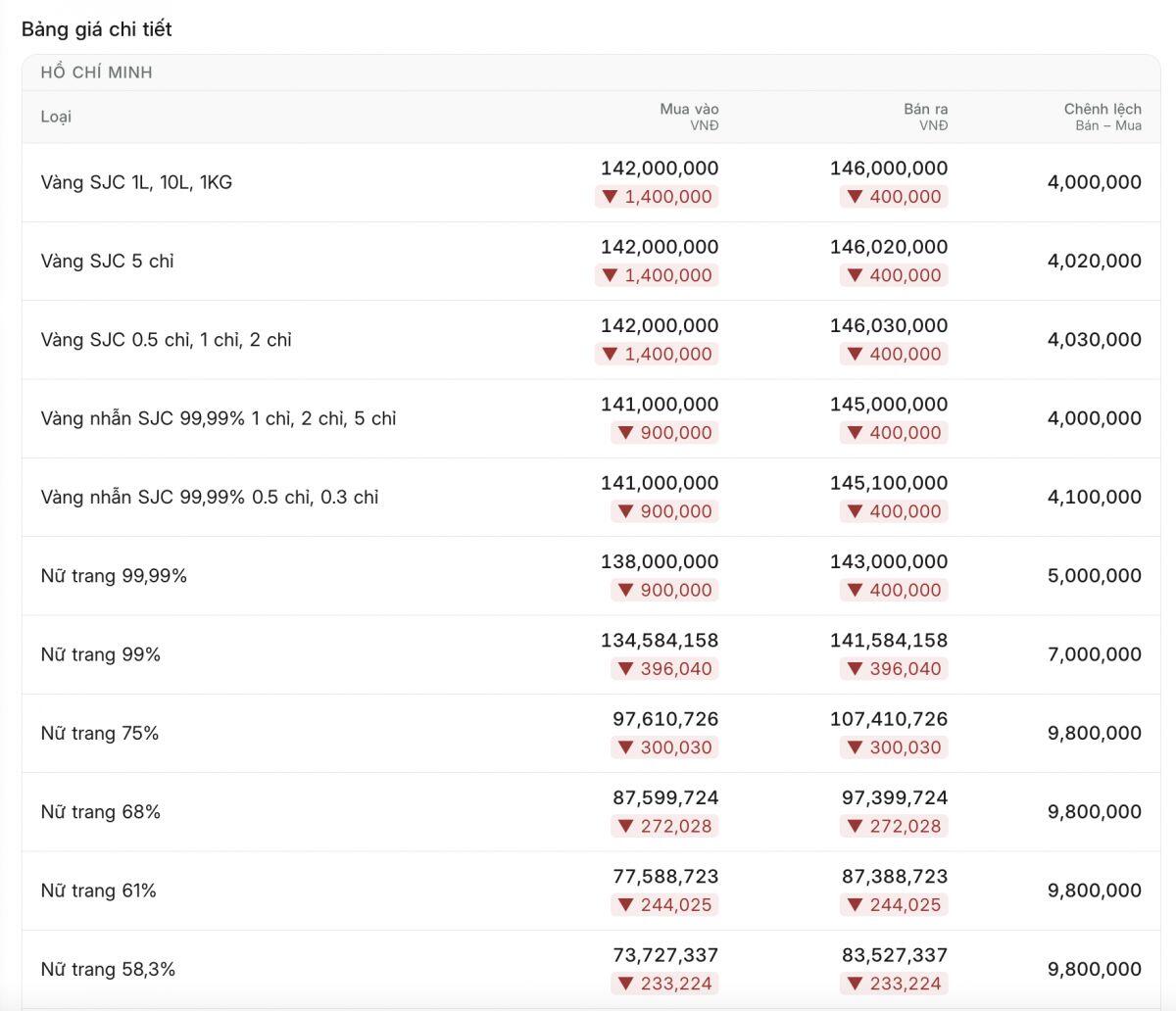The image size is (1176, 1011).
Task: Click the Vàng nhẫn SJC 99,99% 0.5 chỉ row
Action: [591, 497]
